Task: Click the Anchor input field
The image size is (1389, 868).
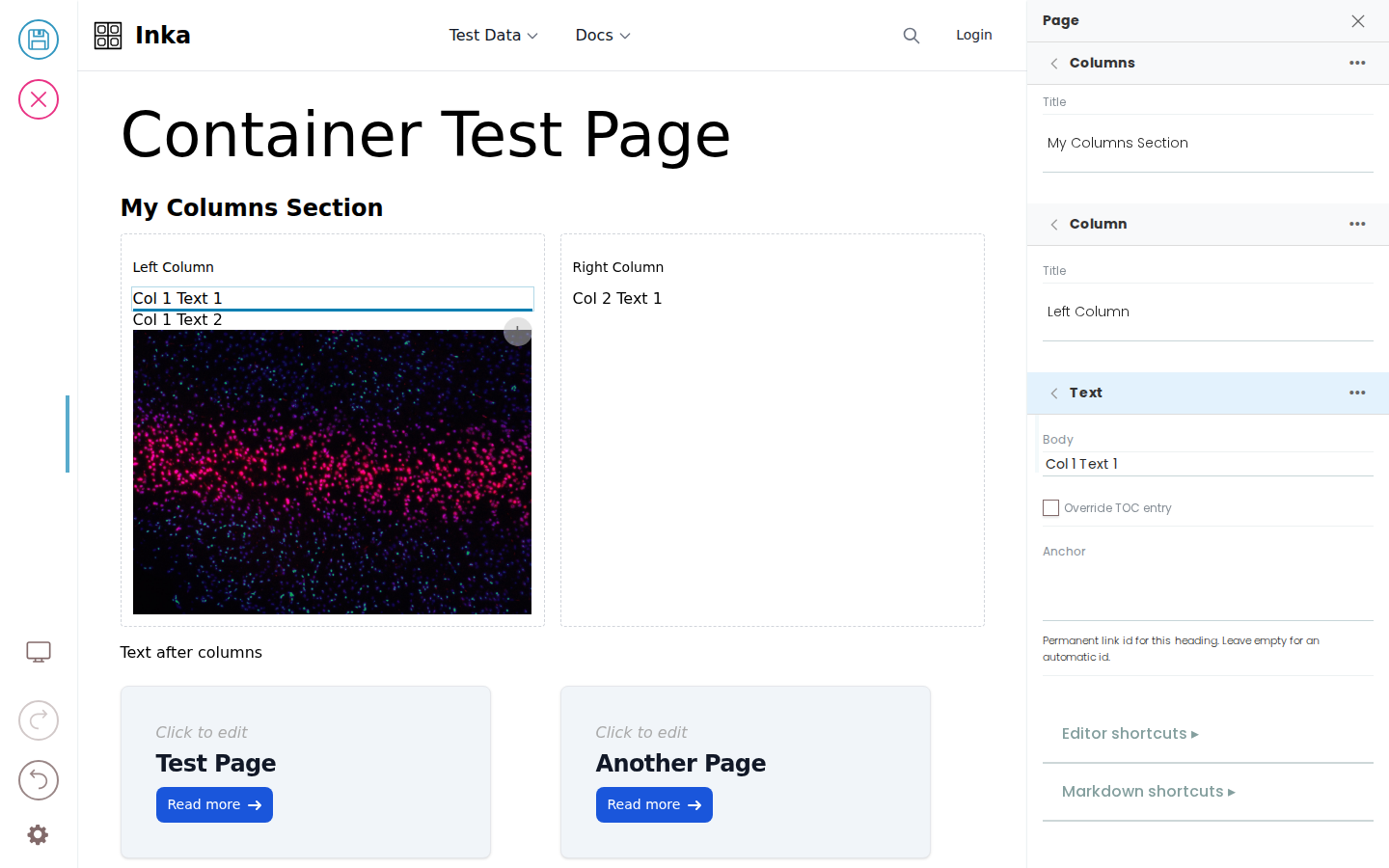Action: pyautogui.click(x=1208, y=593)
